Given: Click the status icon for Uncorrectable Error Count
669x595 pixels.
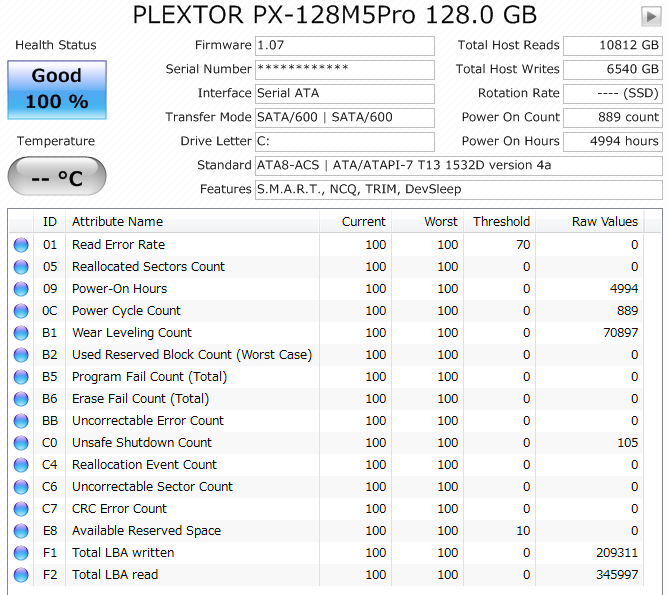Looking at the screenshot, I should coord(21,421).
